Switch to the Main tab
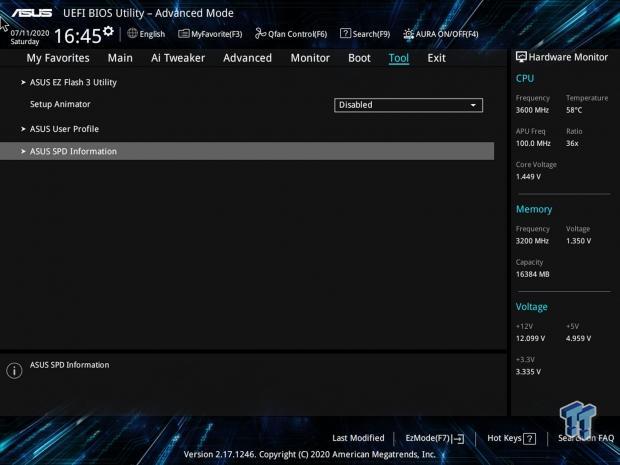The height and width of the screenshot is (465, 620). click(120, 58)
